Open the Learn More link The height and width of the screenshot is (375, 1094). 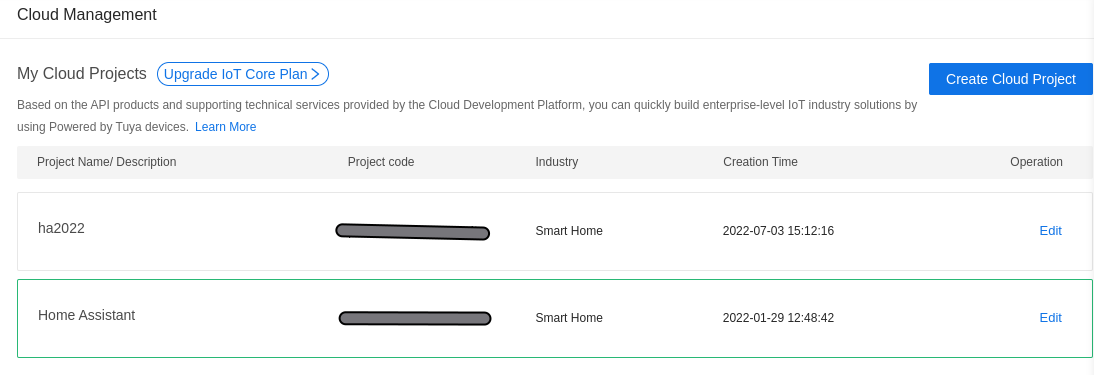point(225,127)
